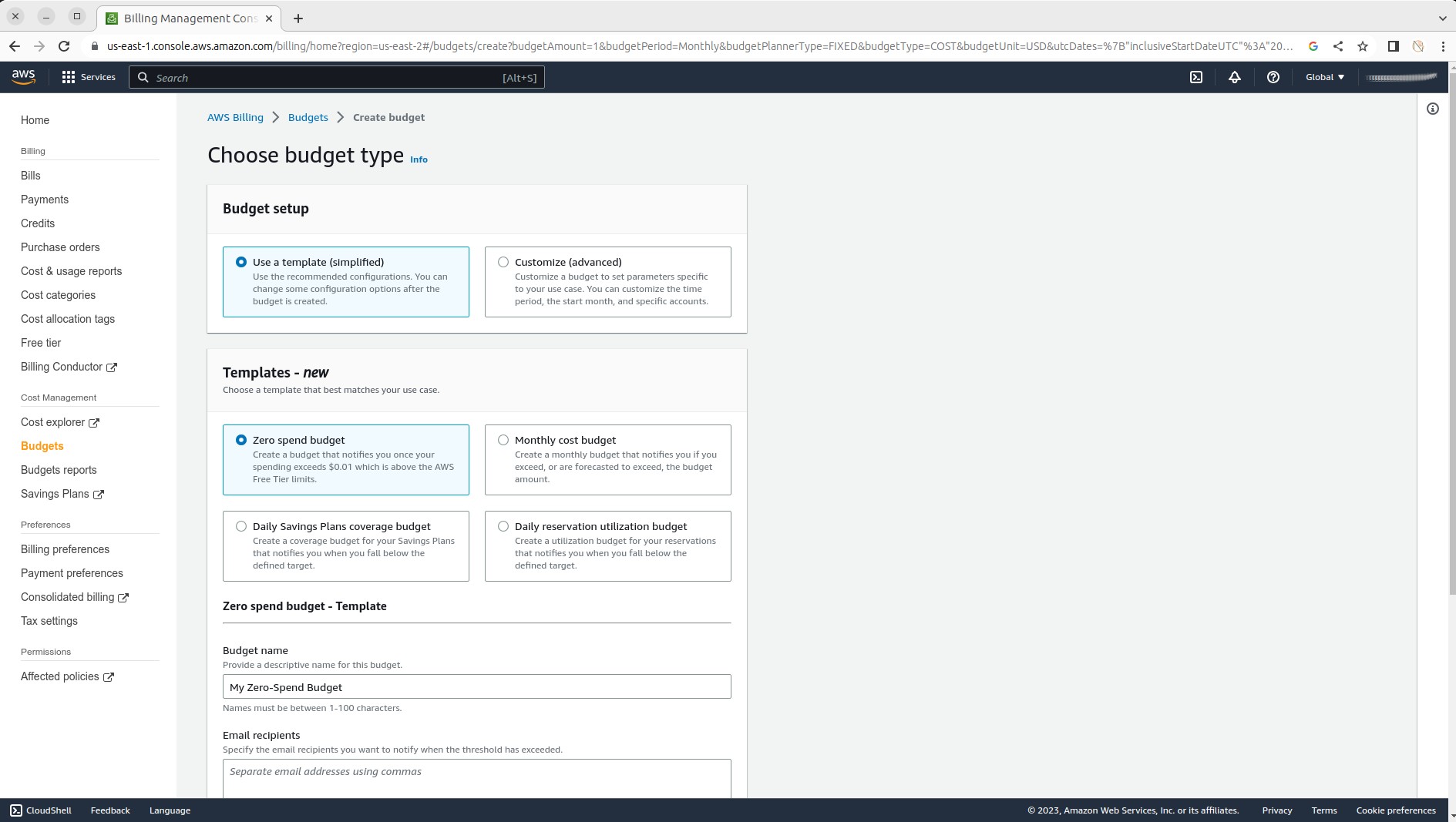Go to Home in sidebar
Image resolution: width=1456 pixels, height=822 pixels.
[35, 120]
